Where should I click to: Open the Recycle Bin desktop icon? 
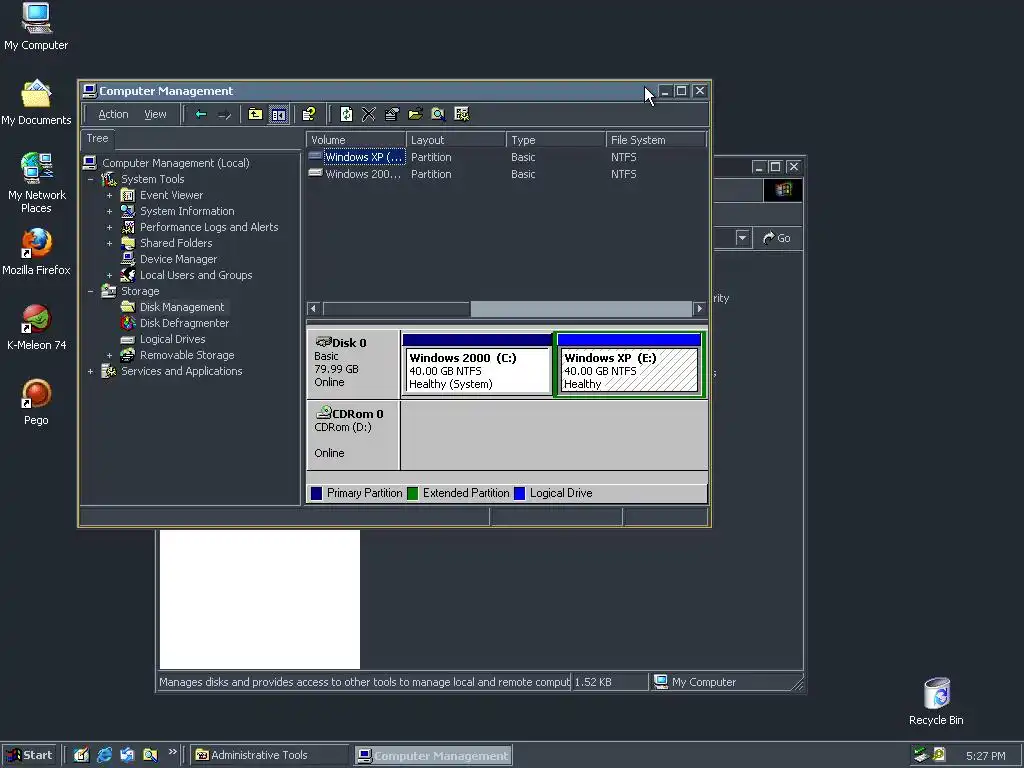coord(936,701)
